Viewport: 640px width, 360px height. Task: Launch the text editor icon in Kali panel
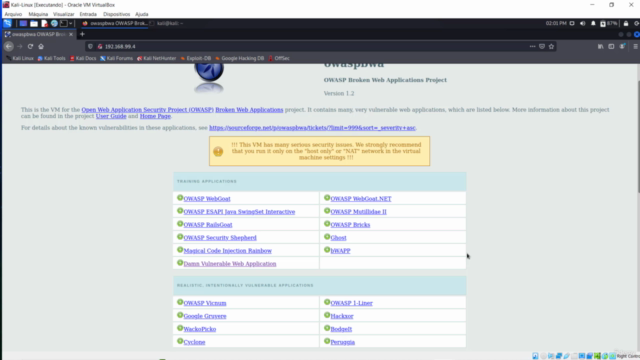pyautogui.click(x=44, y=24)
